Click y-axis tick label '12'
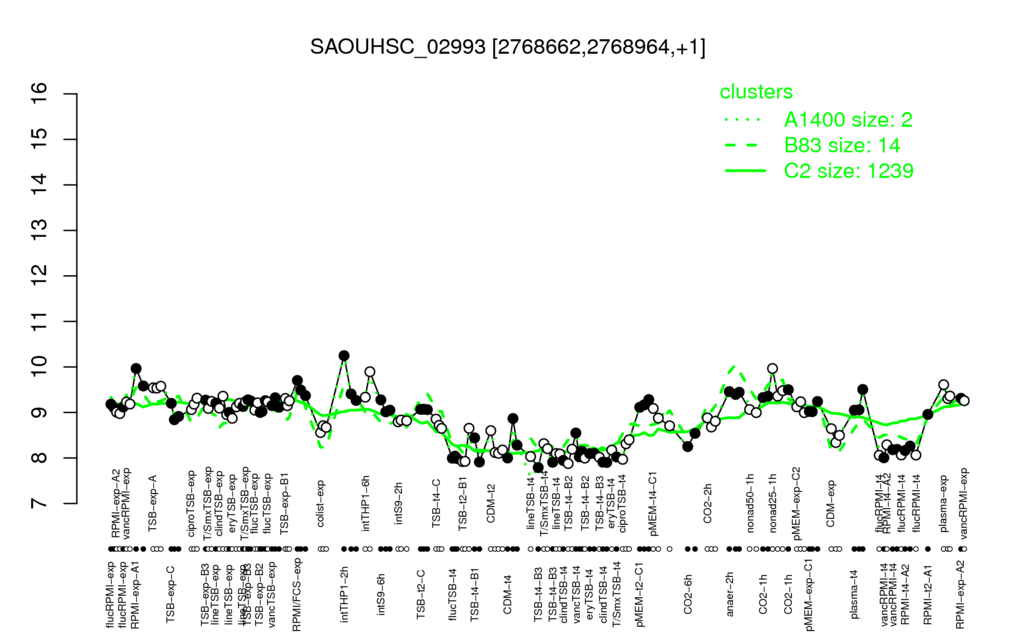The image size is (1024, 640). tap(40, 276)
